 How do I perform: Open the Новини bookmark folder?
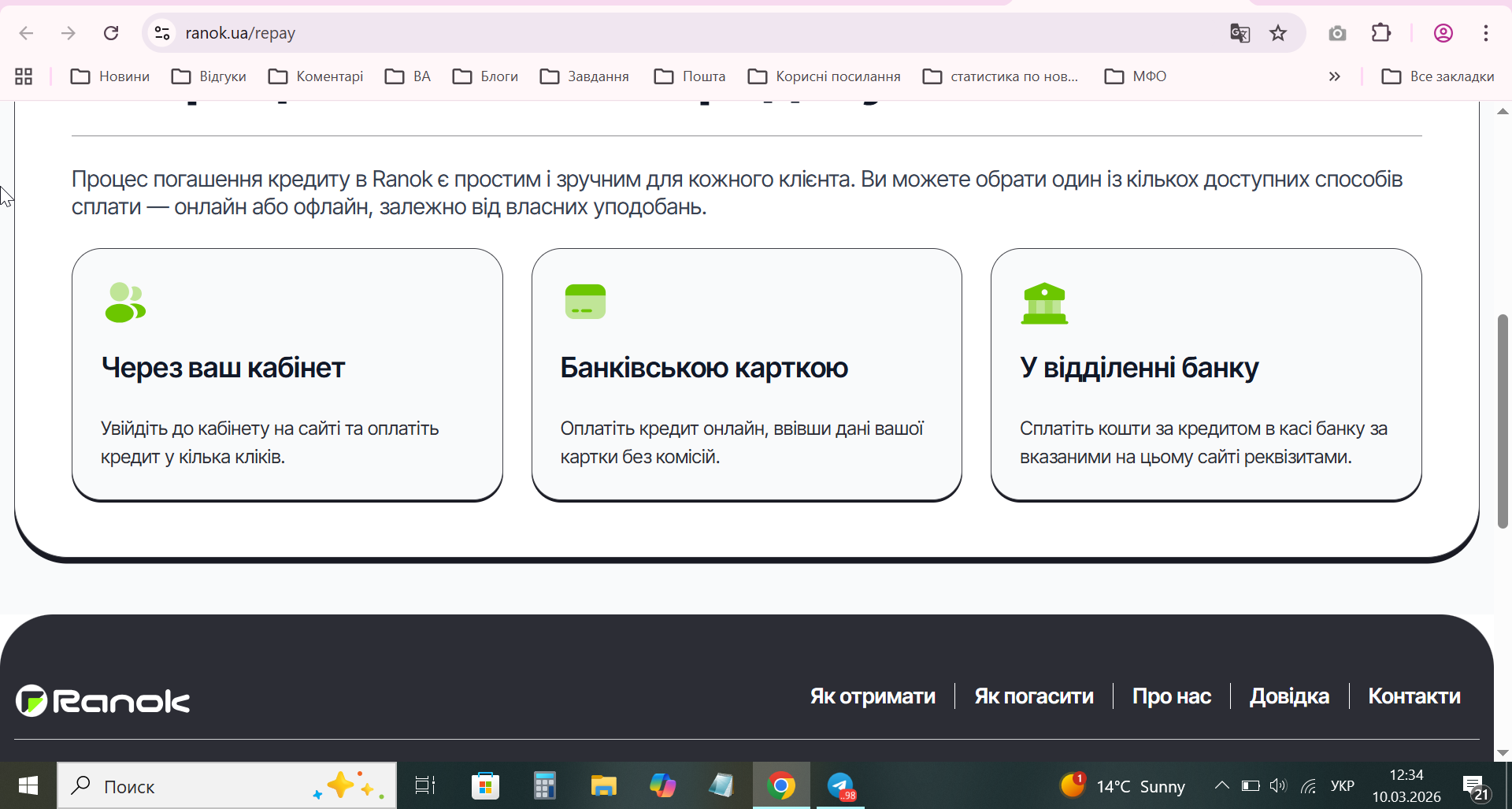(x=110, y=76)
